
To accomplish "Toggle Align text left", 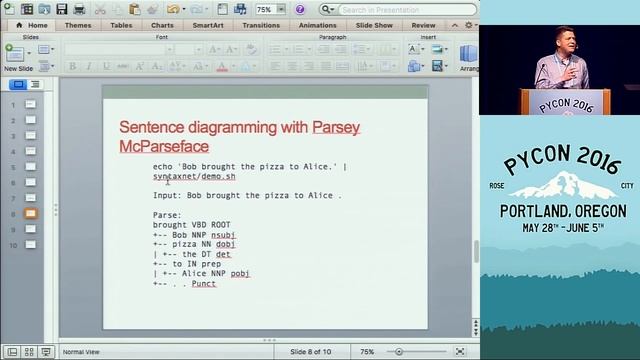I will click(275, 66).
